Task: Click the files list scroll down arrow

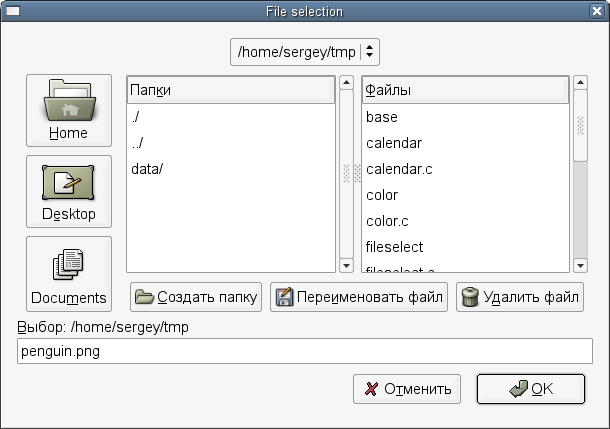Action: (580, 266)
